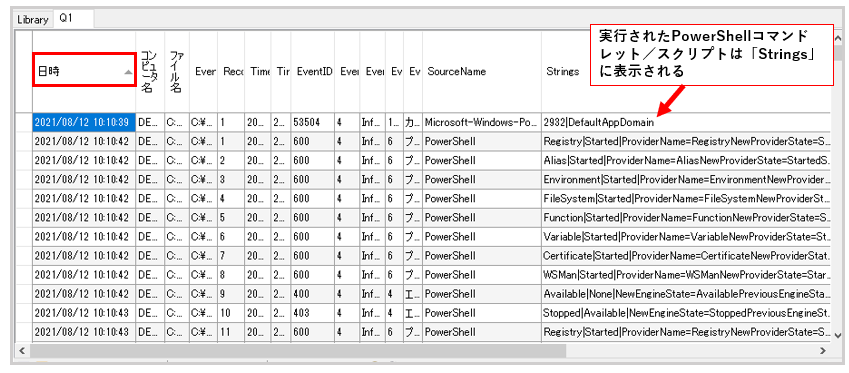Select the Certificate|Started strings cell
The height and width of the screenshot is (373, 849).
(x=686, y=256)
